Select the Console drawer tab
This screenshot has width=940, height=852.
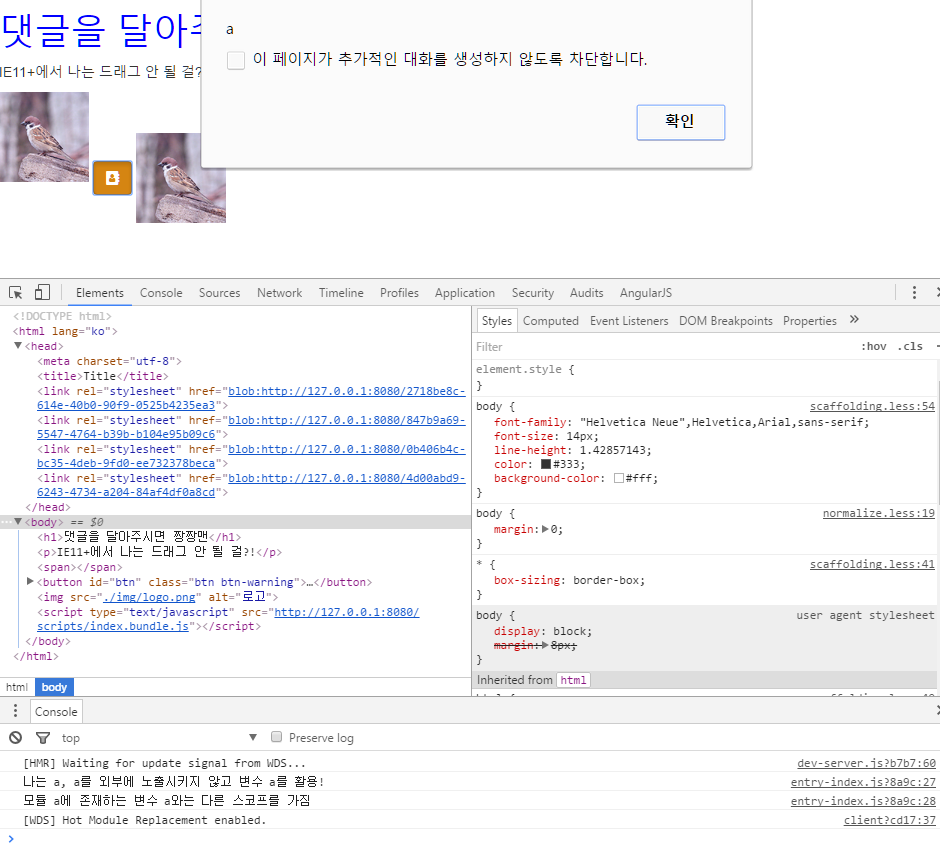[56, 712]
